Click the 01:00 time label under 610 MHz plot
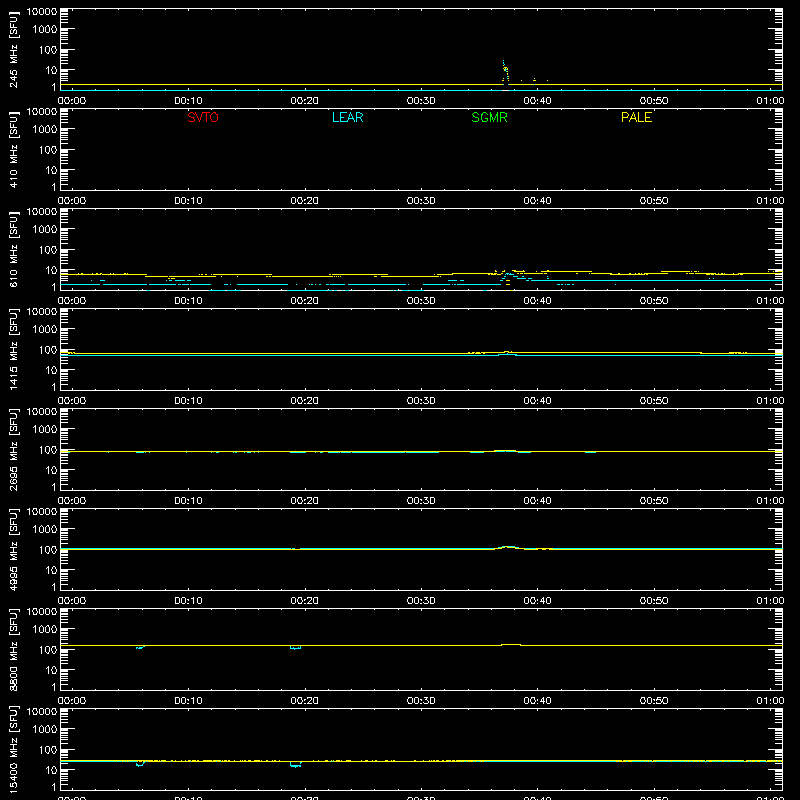Image resolution: width=800 pixels, height=800 pixels. click(x=770, y=301)
